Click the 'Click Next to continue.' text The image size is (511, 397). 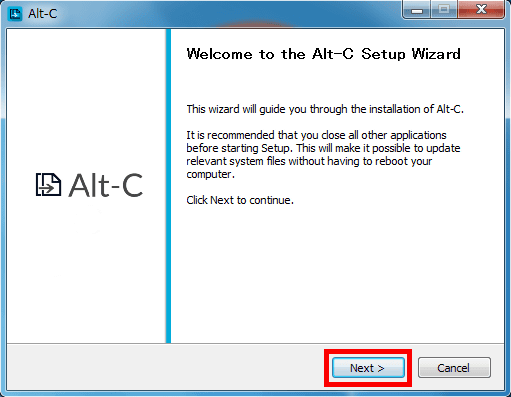240,200
